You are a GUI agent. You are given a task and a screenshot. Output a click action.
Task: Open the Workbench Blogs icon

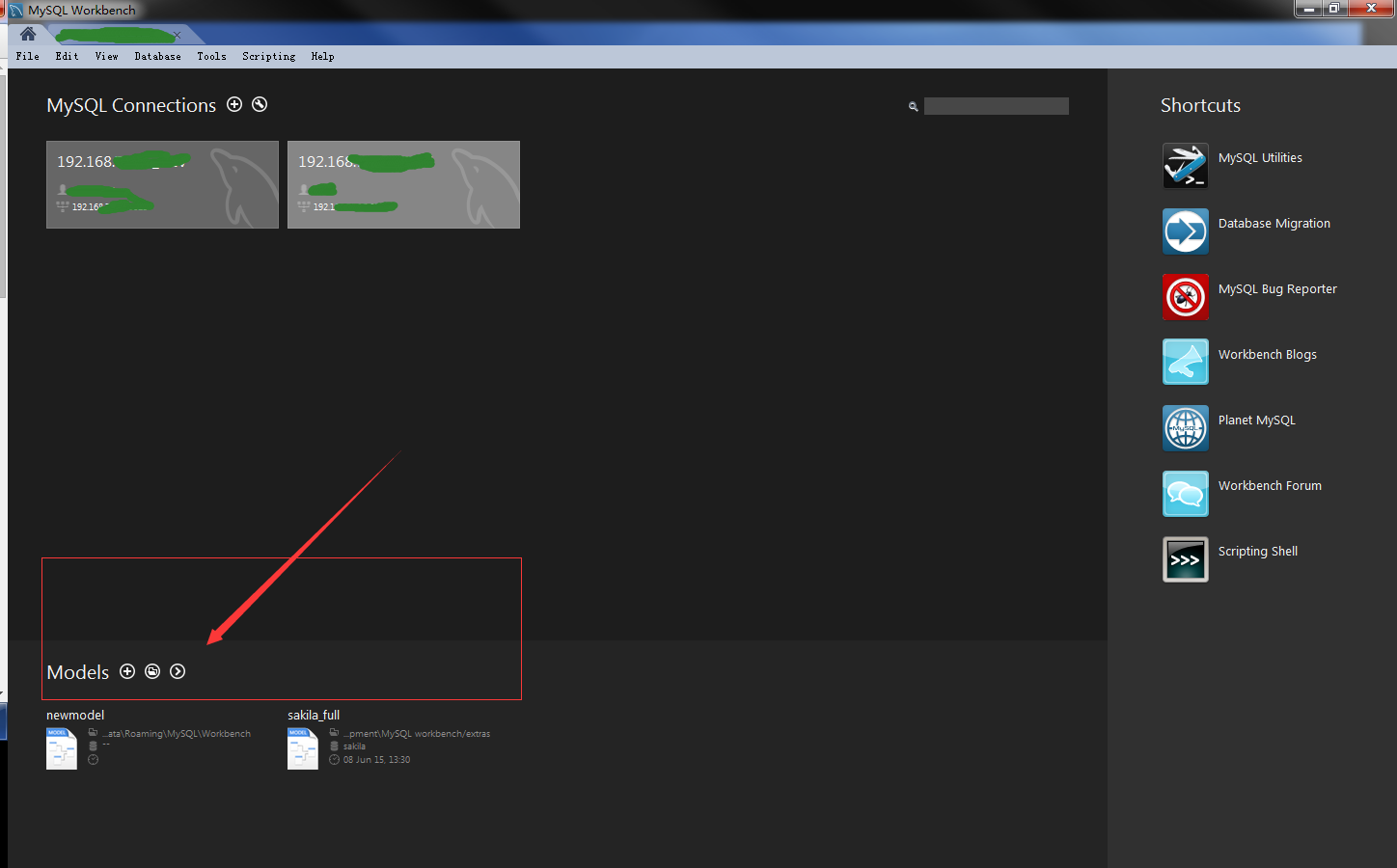1186,363
